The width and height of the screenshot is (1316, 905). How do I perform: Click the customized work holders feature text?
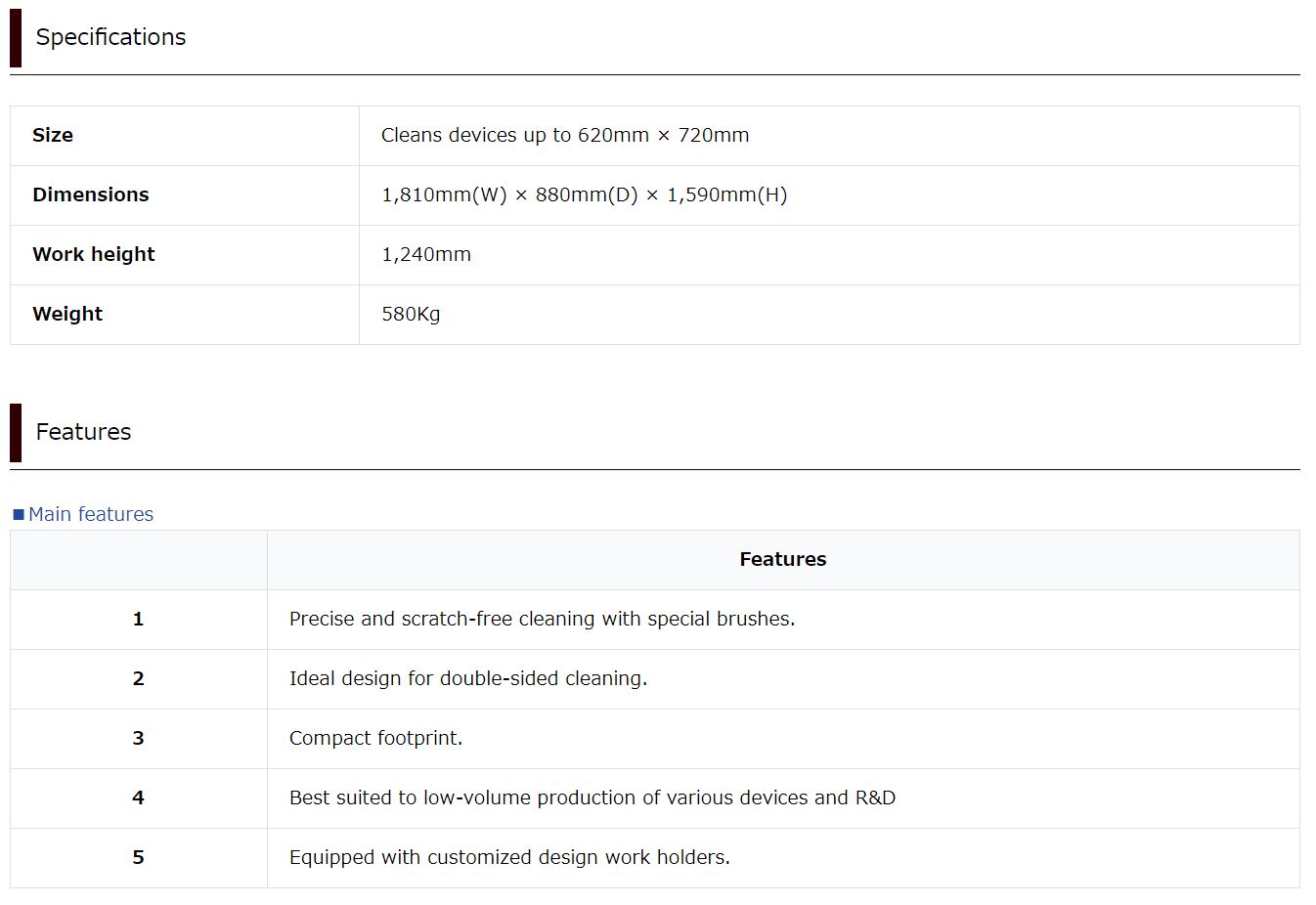pos(509,857)
